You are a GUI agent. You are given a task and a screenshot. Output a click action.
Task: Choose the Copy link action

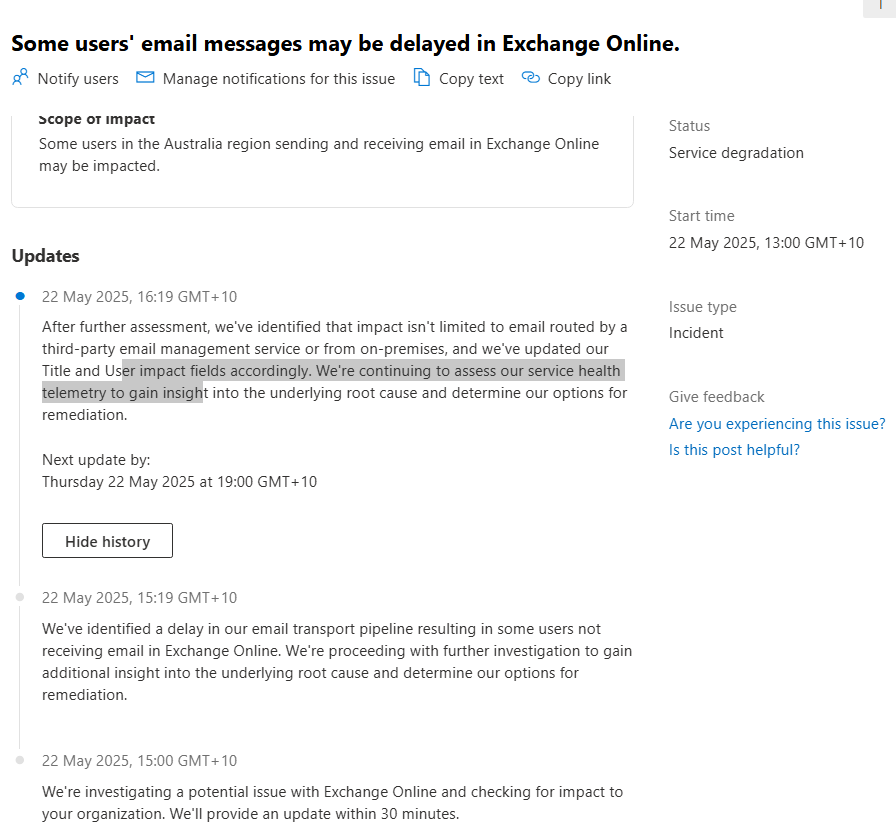tap(579, 78)
